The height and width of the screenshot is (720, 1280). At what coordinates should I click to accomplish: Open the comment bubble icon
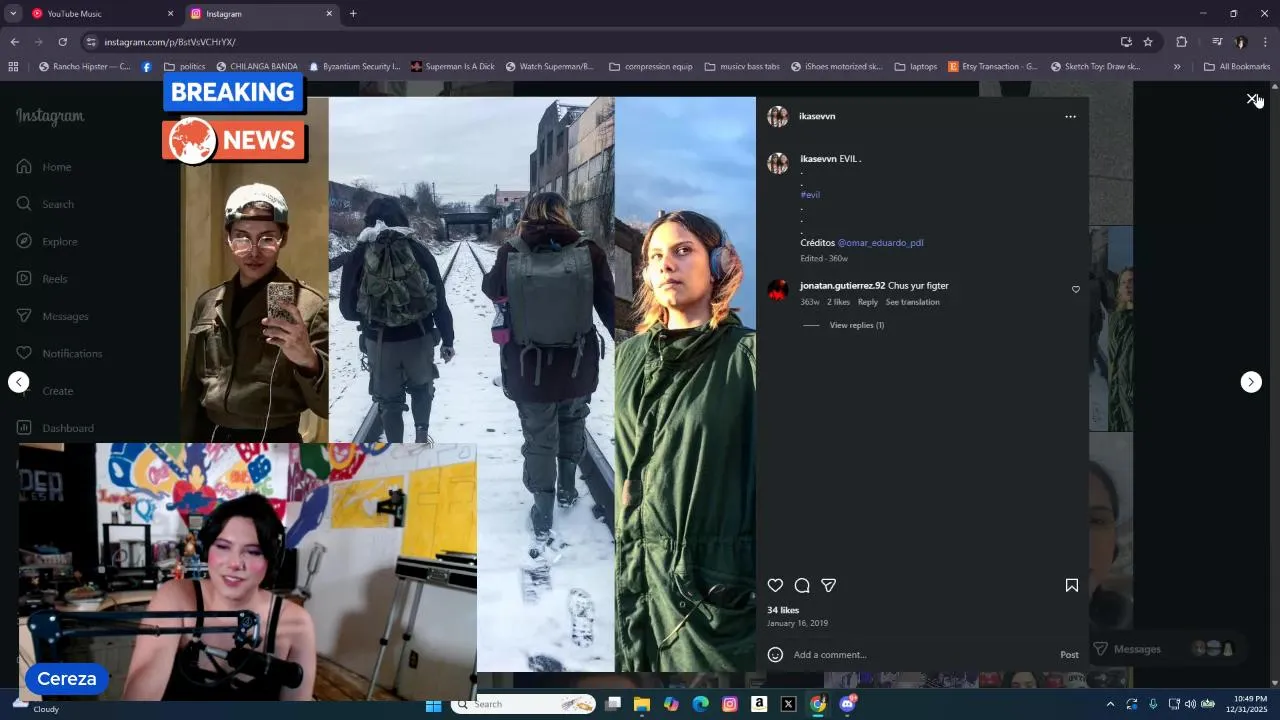[x=802, y=585]
